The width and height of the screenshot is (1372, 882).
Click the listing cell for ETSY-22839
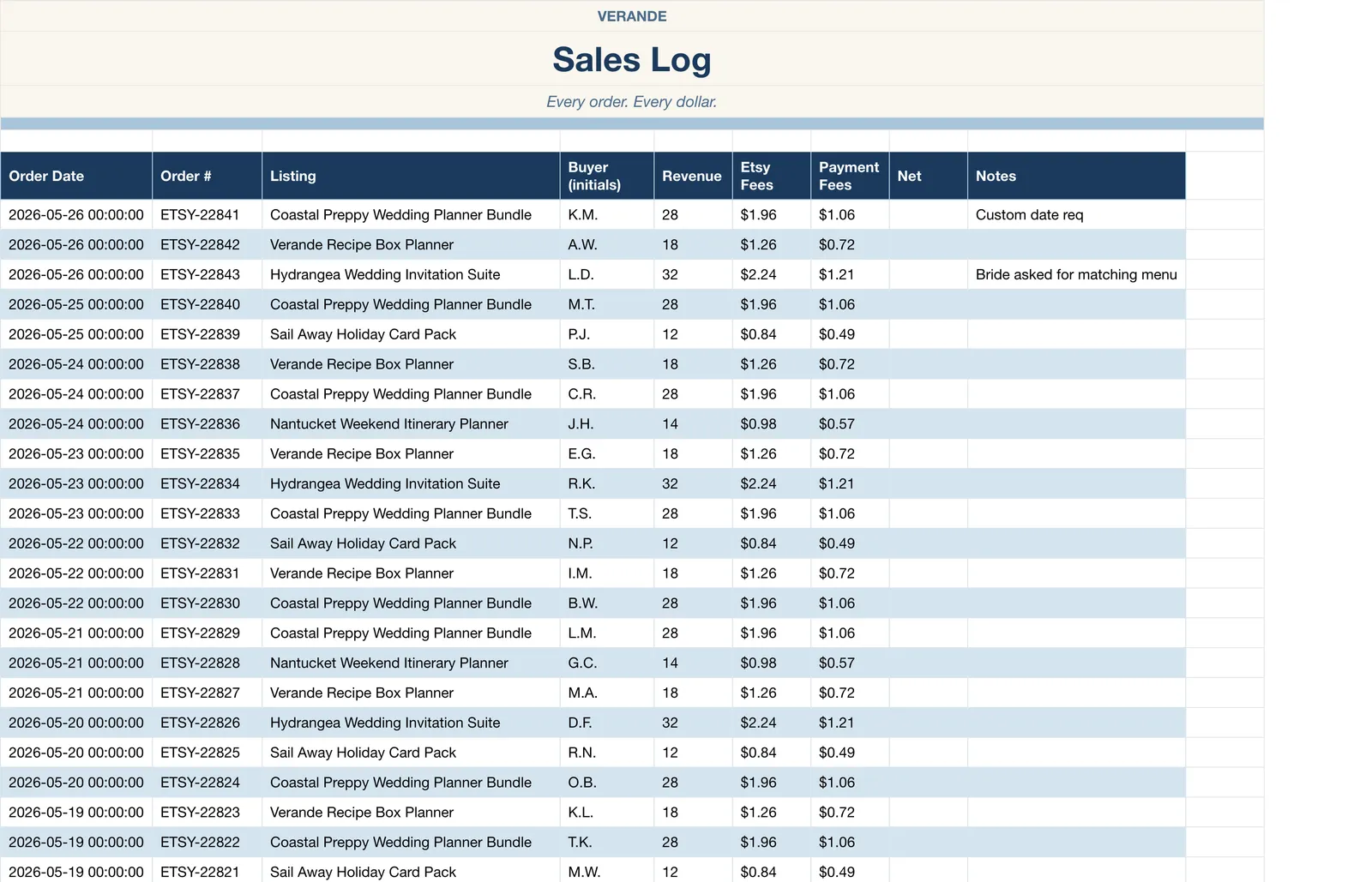click(411, 334)
